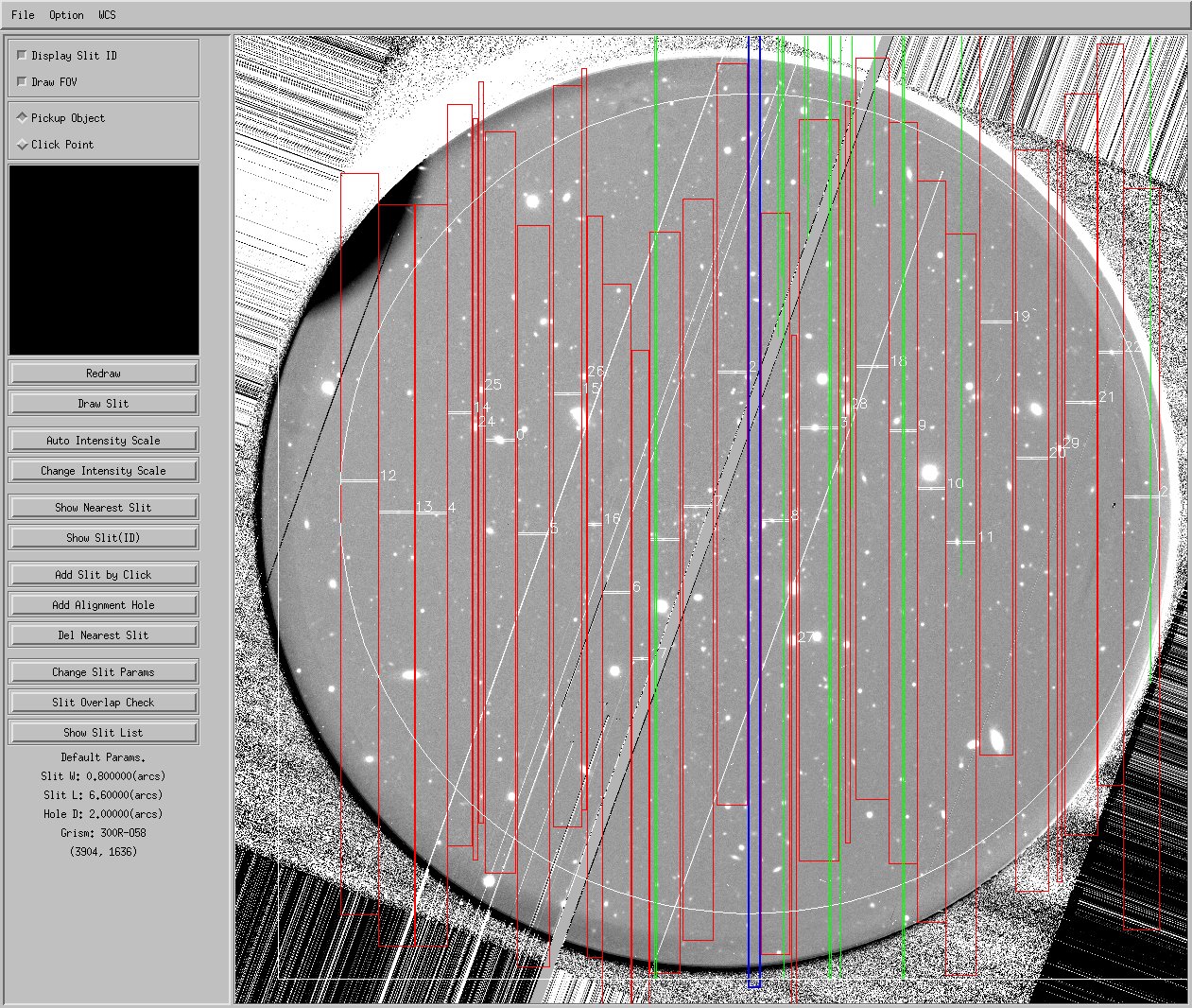1192x1008 pixels.
Task: Apply Auto Intensity Scale
Action: pyautogui.click(x=103, y=440)
